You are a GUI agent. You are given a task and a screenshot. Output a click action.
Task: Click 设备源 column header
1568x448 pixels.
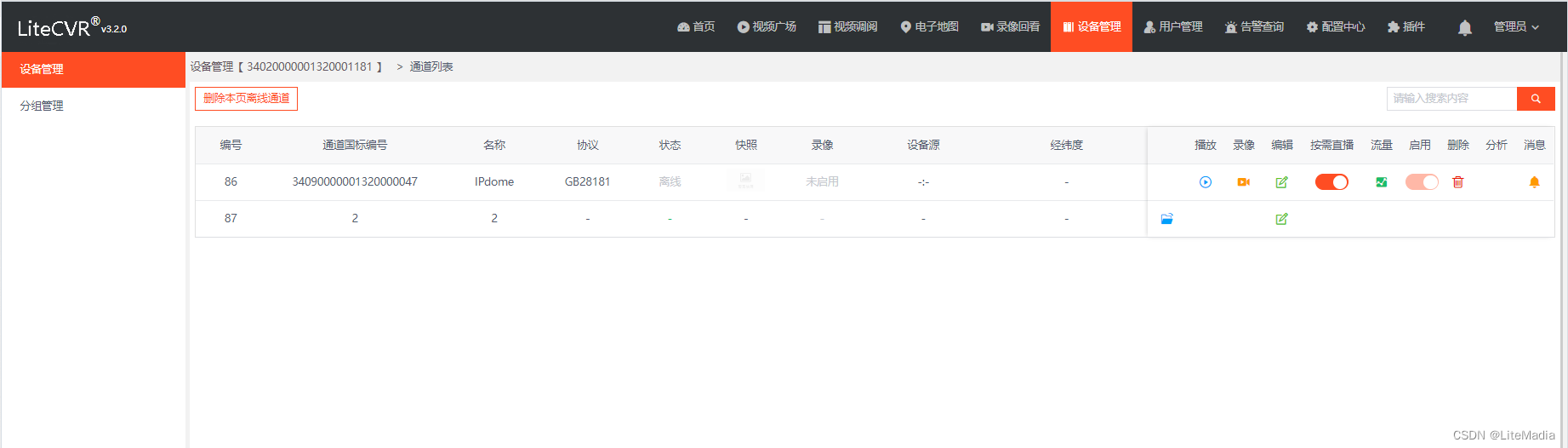click(x=923, y=146)
